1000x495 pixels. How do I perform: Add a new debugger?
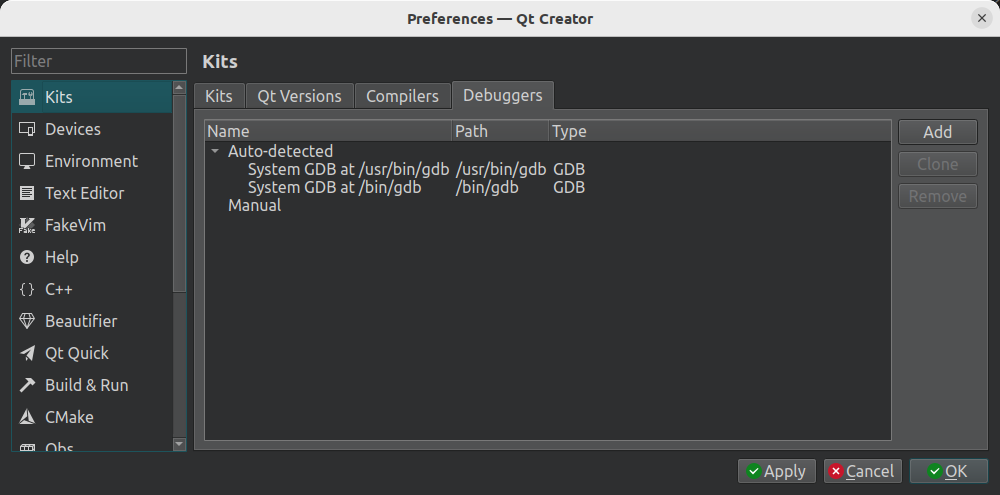pyautogui.click(x=938, y=132)
